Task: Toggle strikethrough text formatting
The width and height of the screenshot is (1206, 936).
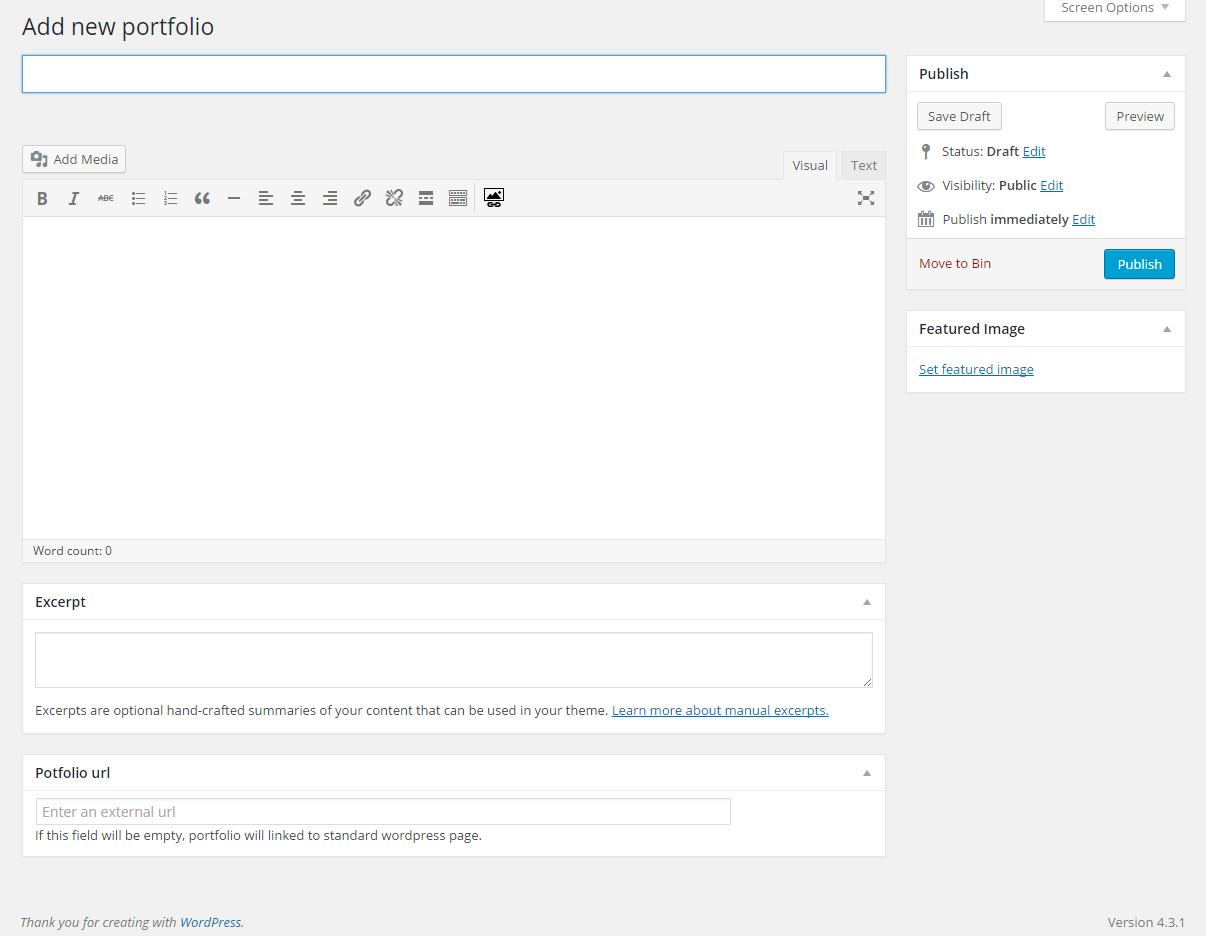Action: 106,198
